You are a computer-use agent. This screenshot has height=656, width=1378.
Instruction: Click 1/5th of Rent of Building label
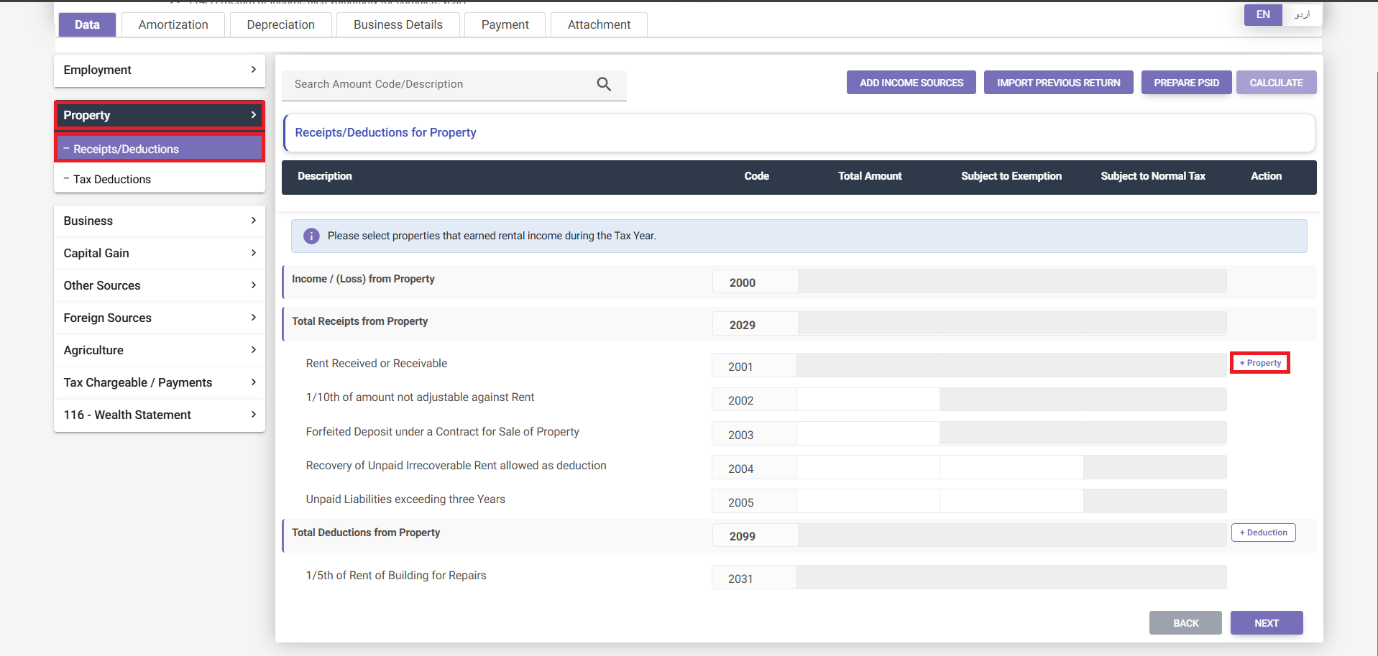point(396,575)
